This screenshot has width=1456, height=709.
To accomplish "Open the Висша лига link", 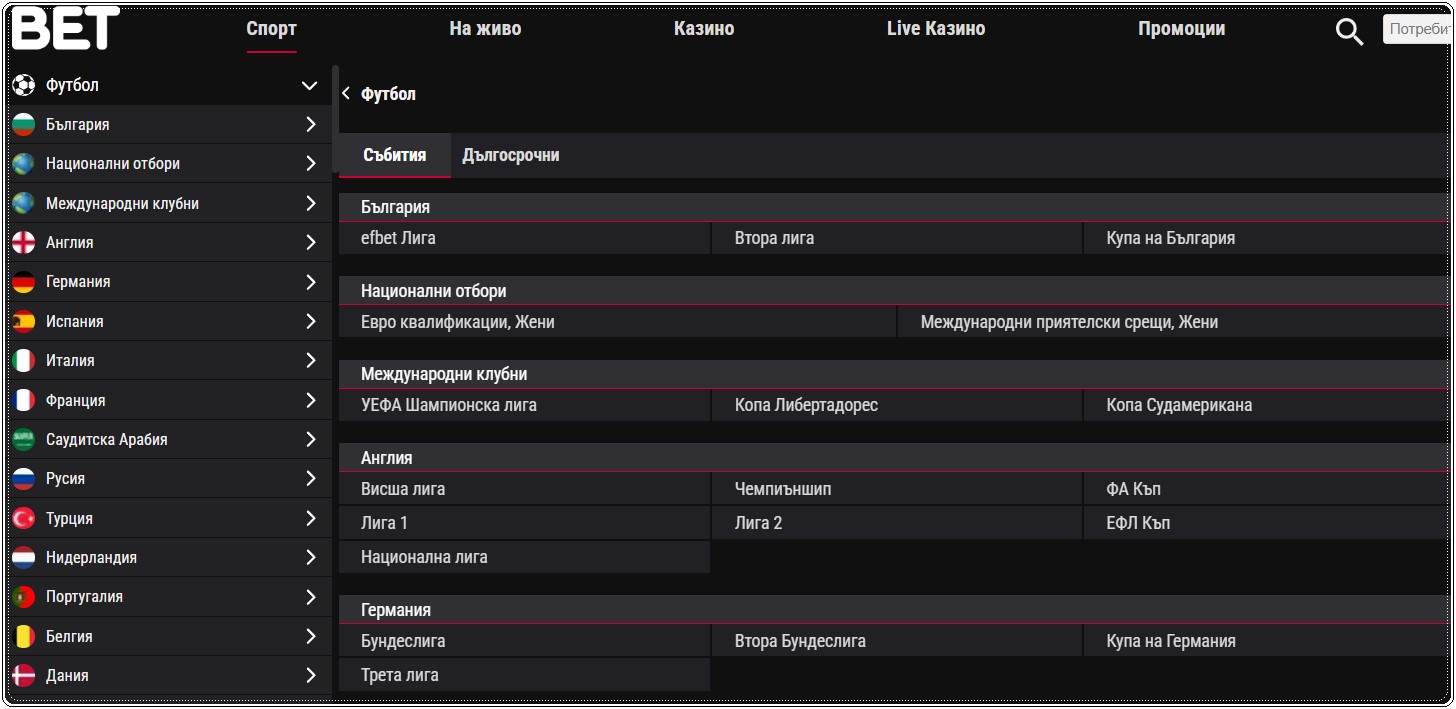I will [403, 489].
